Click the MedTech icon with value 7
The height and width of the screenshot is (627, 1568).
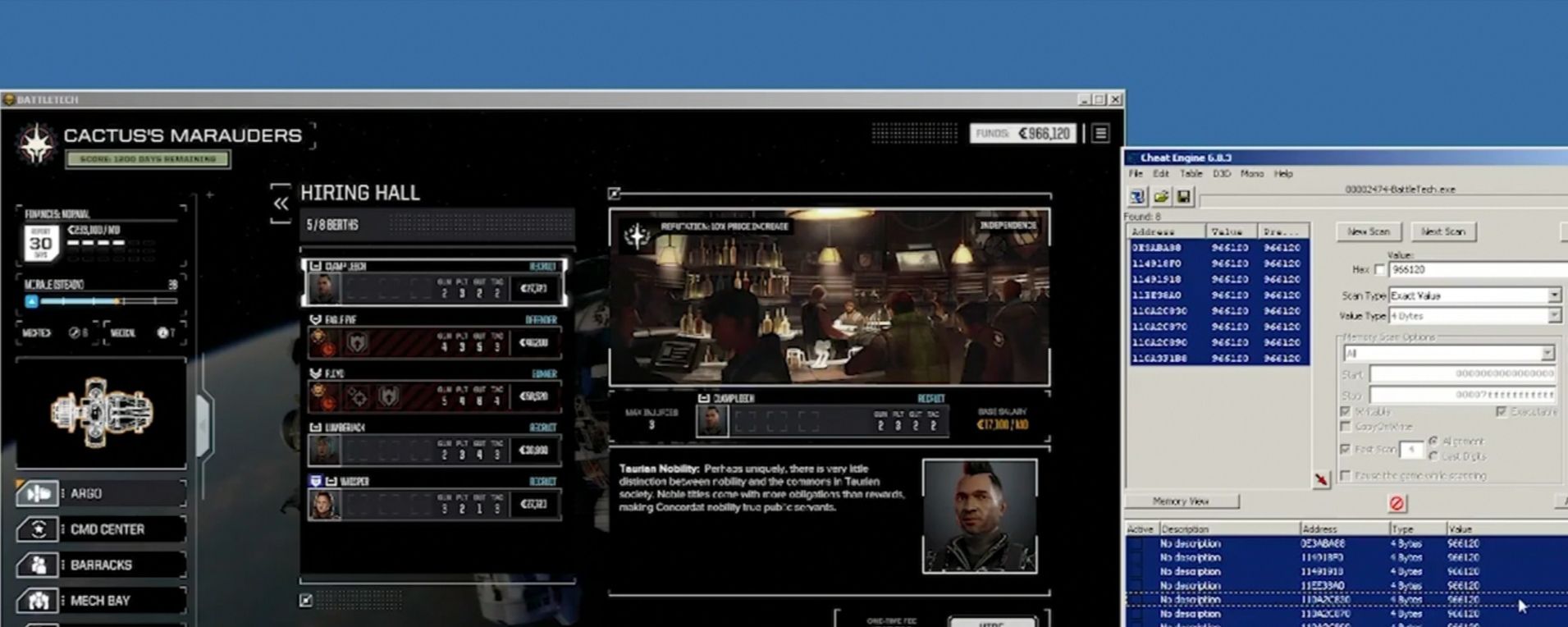click(162, 332)
